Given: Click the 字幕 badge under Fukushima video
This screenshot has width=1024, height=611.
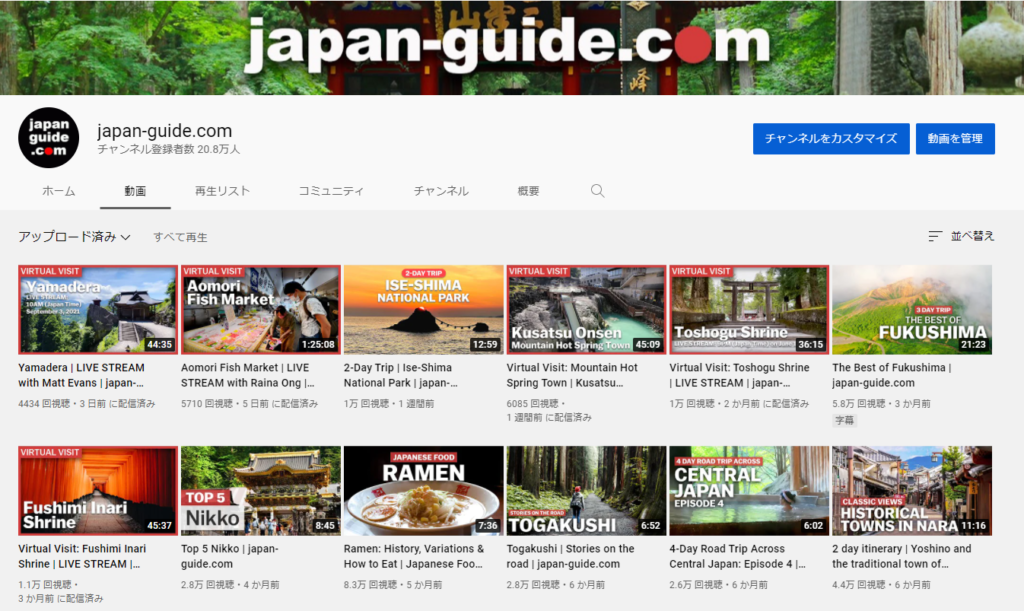Looking at the screenshot, I should coord(844,420).
